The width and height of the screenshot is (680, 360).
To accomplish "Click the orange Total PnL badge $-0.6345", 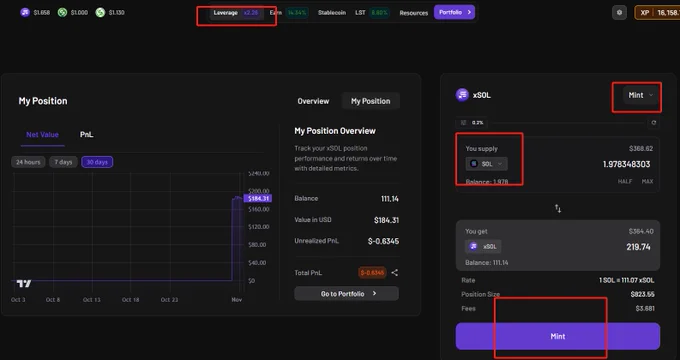I will click(x=372, y=272).
